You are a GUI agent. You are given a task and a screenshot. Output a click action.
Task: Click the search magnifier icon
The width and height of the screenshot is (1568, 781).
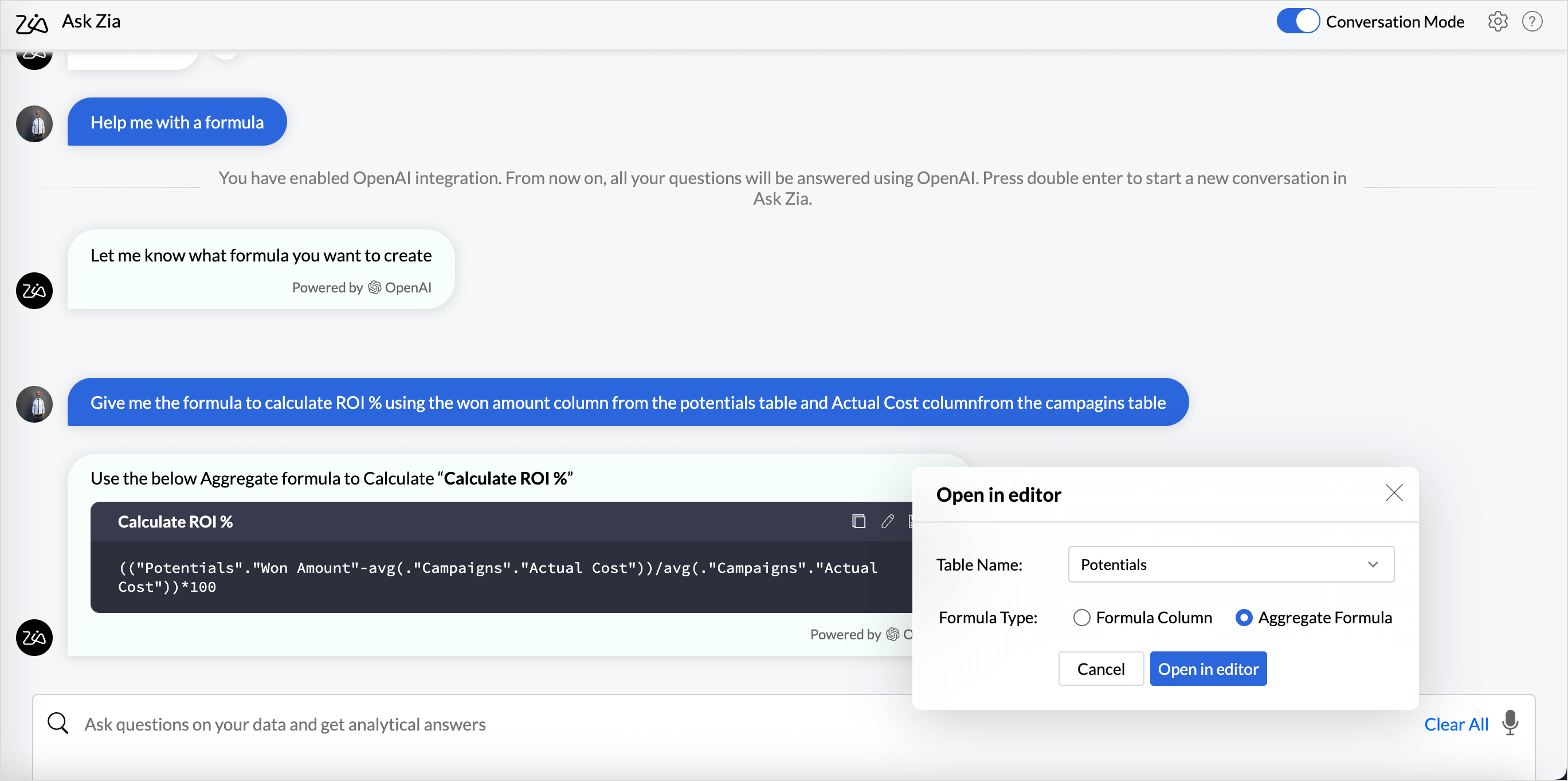point(58,724)
